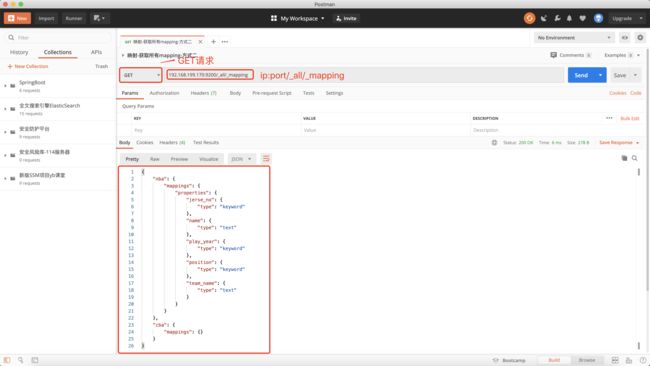Open help icon at bottom right corner

click(643, 360)
